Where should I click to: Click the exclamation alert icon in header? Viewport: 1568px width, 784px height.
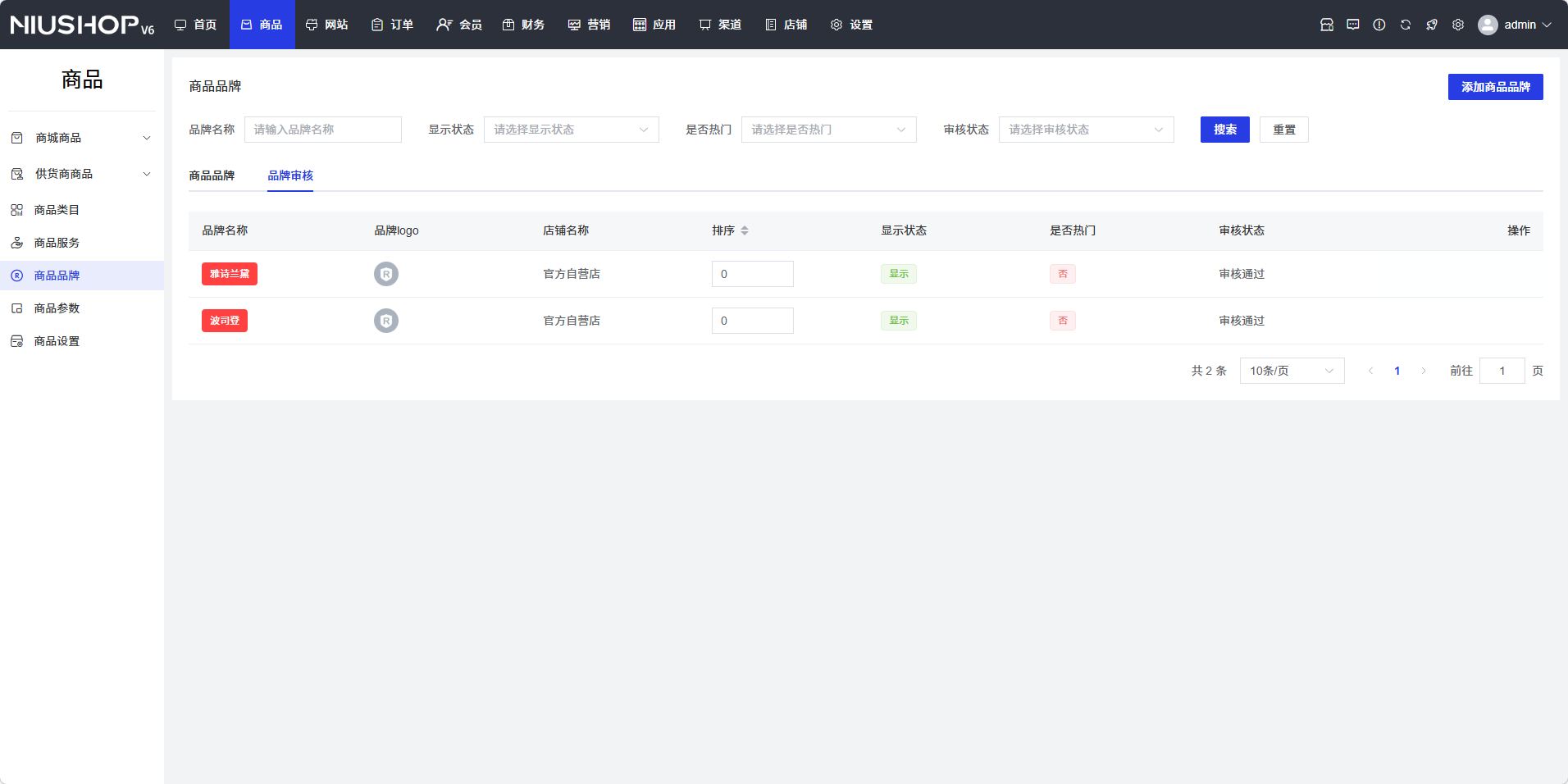[x=1379, y=25]
